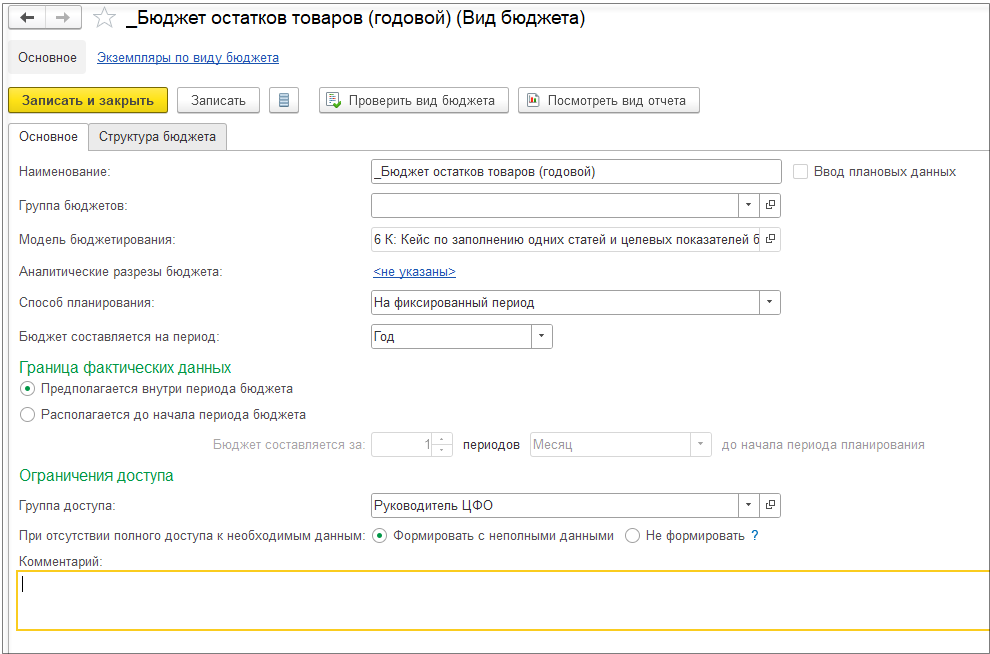Switch to the Структура бюджета tab
Viewport: 990px width, 654px height.
tap(157, 137)
